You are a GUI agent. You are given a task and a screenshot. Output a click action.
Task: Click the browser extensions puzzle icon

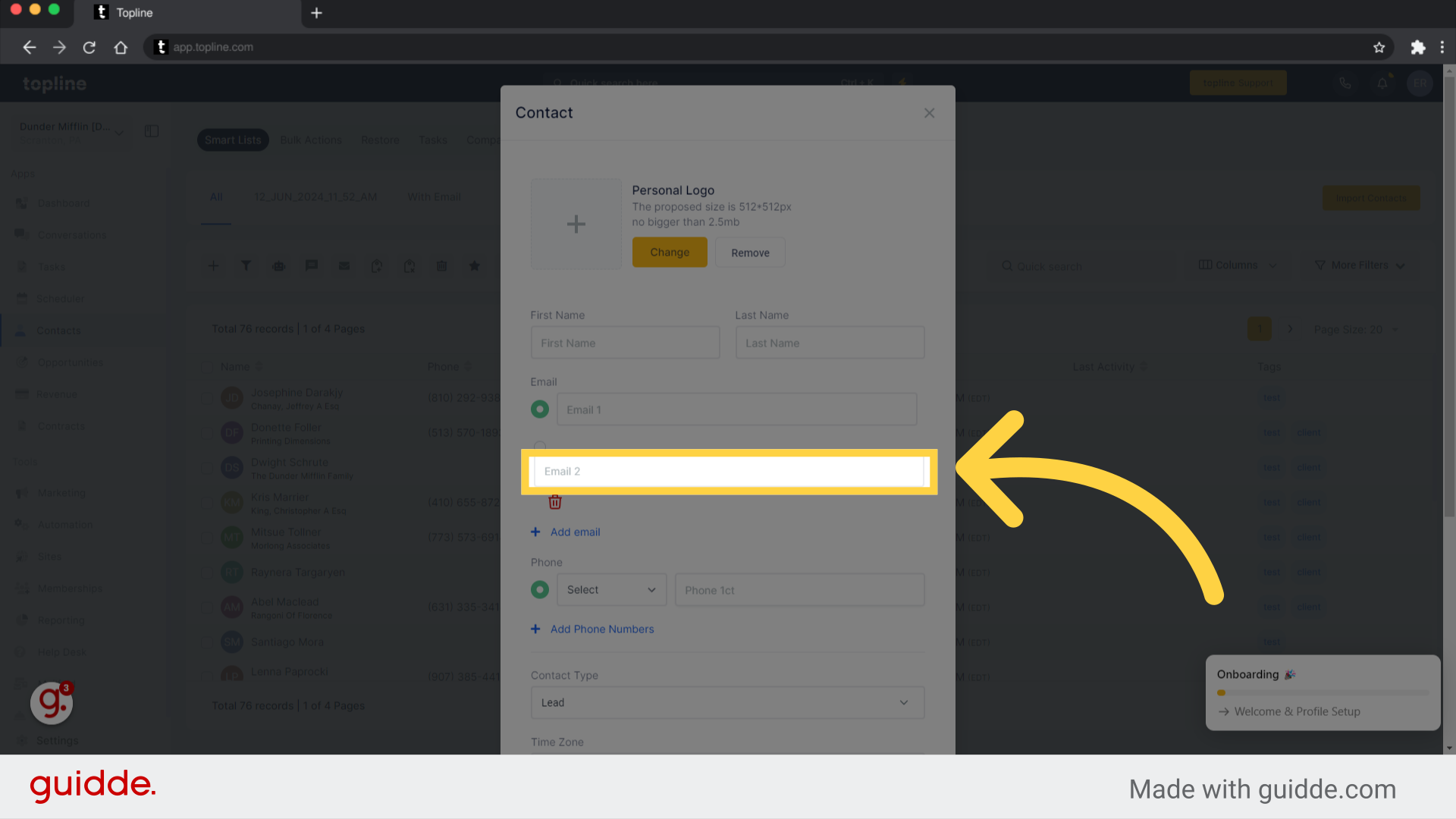pos(1417,47)
